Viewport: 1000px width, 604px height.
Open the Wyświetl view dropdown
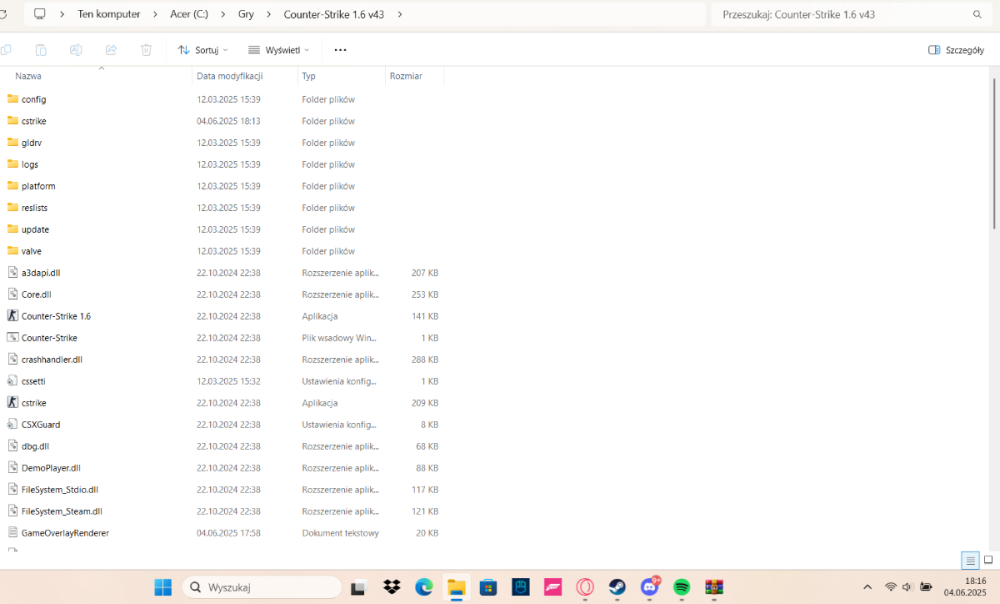pyautogui.click(x=279, y=50)
